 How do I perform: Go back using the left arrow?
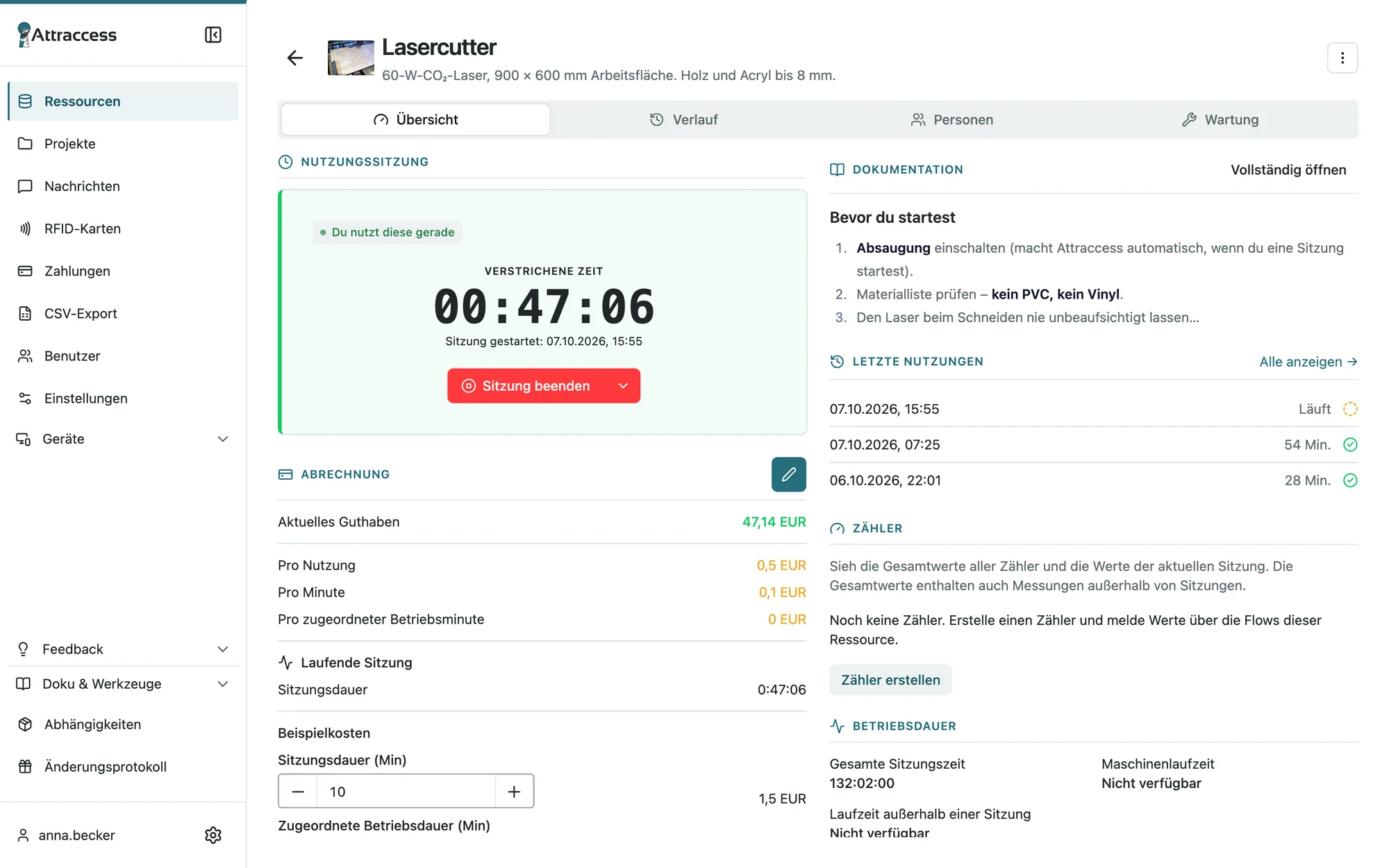[295, 58]
